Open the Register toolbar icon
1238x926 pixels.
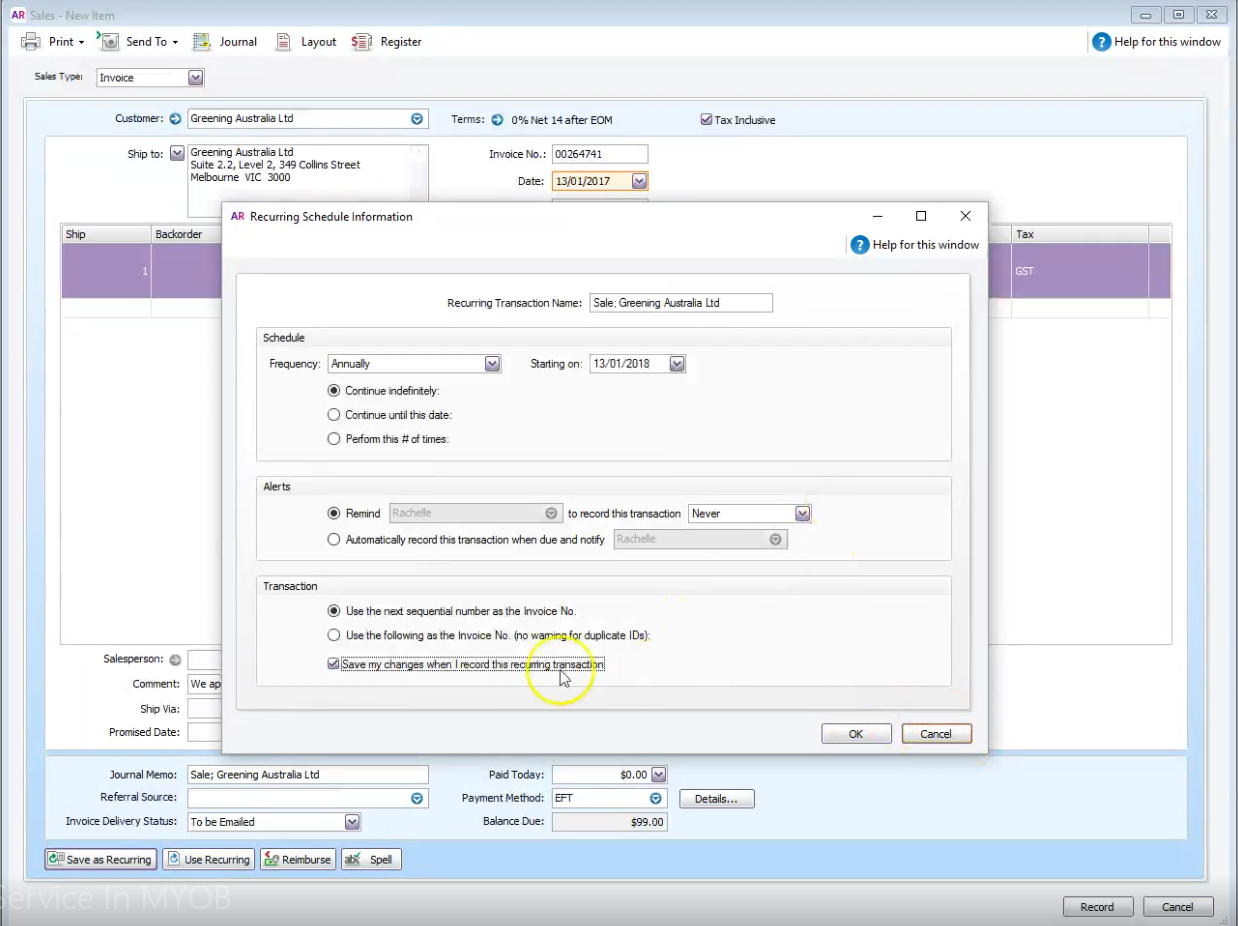(387, 42)
